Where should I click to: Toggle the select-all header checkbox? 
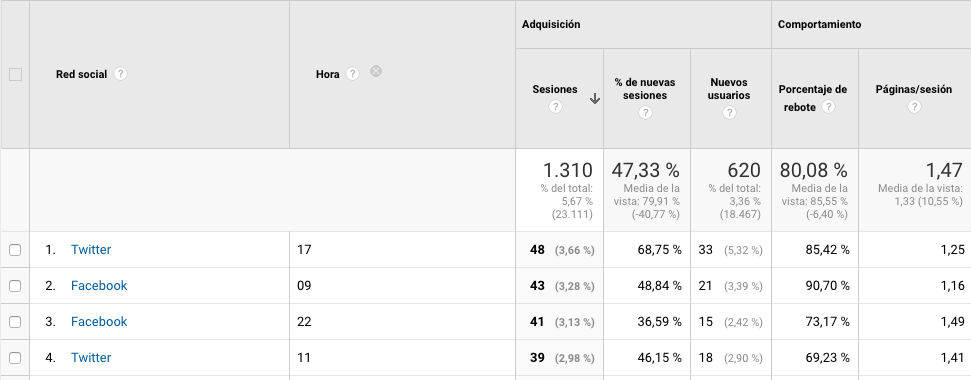pos(15,74)
